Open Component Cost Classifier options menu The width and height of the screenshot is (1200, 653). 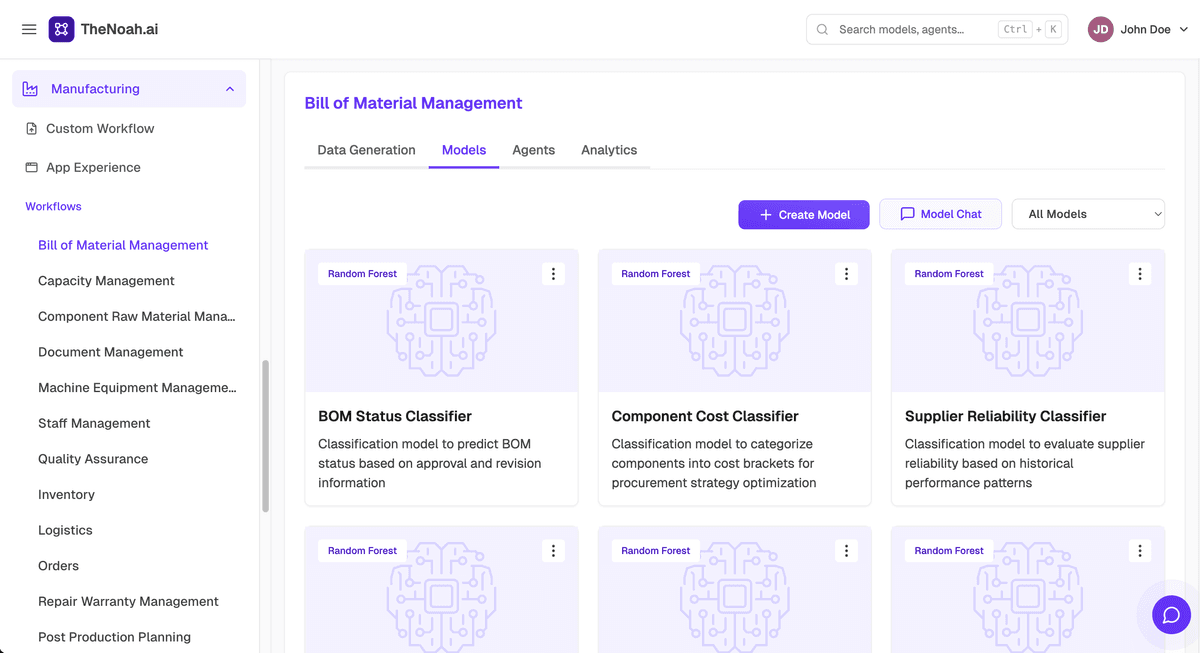tap(846, 274)
